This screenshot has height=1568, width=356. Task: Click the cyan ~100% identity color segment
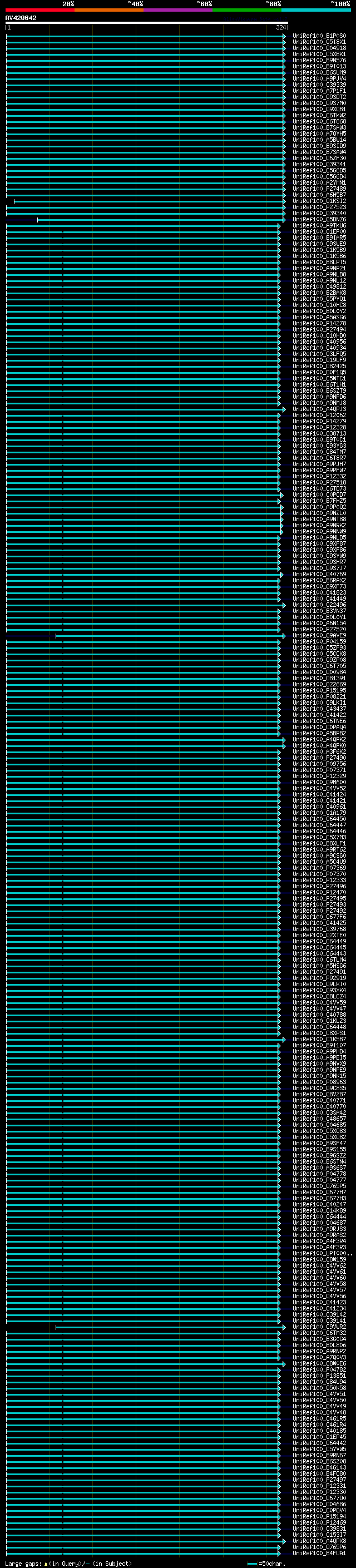tap(316, 10)
